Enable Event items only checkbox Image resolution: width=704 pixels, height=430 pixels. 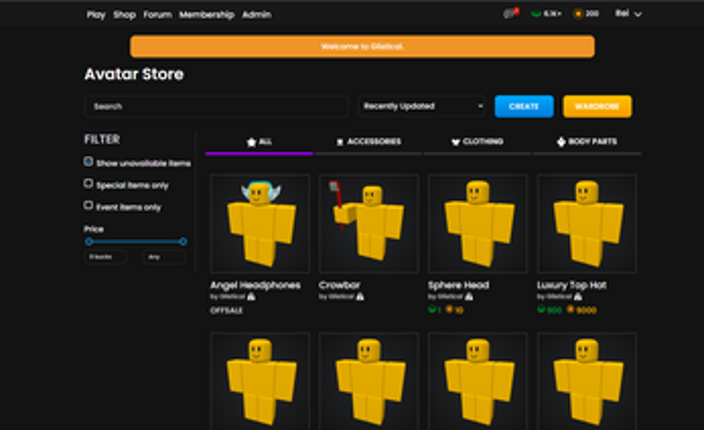tap(89, 205)
